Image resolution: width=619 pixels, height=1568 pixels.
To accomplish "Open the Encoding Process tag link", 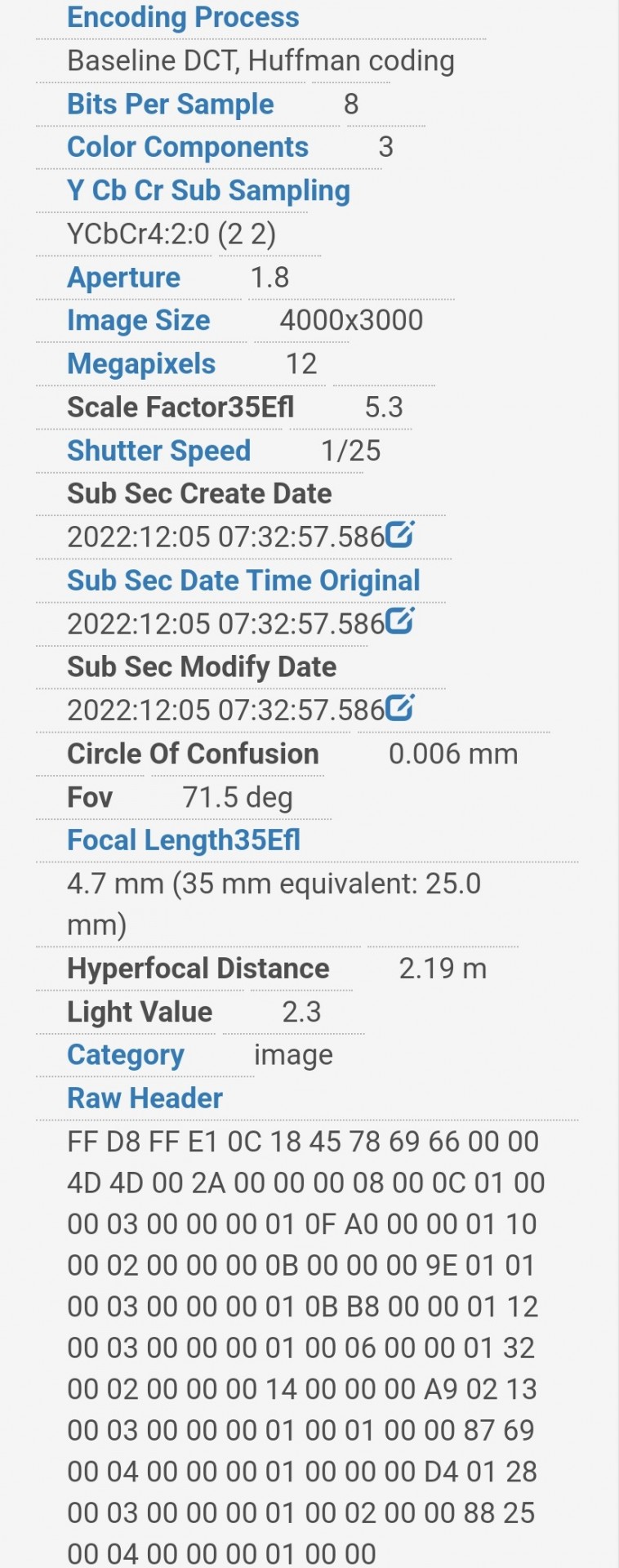I will [x=183, y=17].
